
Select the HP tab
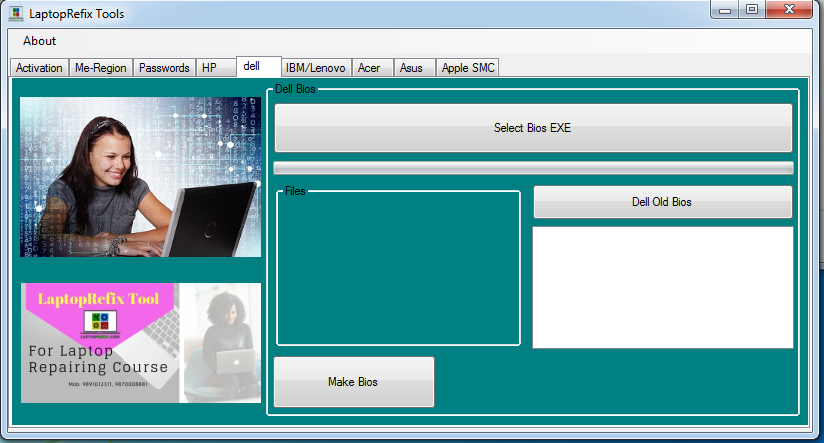pos(215,68)
